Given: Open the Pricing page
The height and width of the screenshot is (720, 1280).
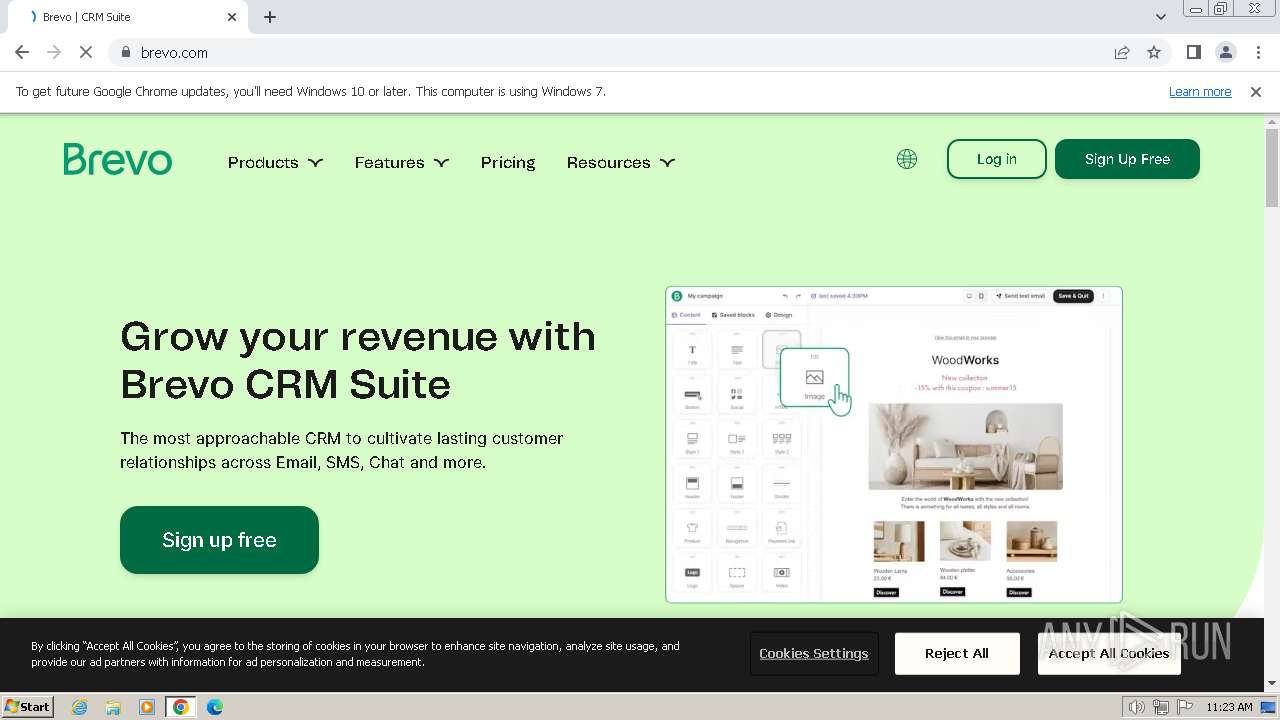Looking at the screenshot, I should coord(508,162).
